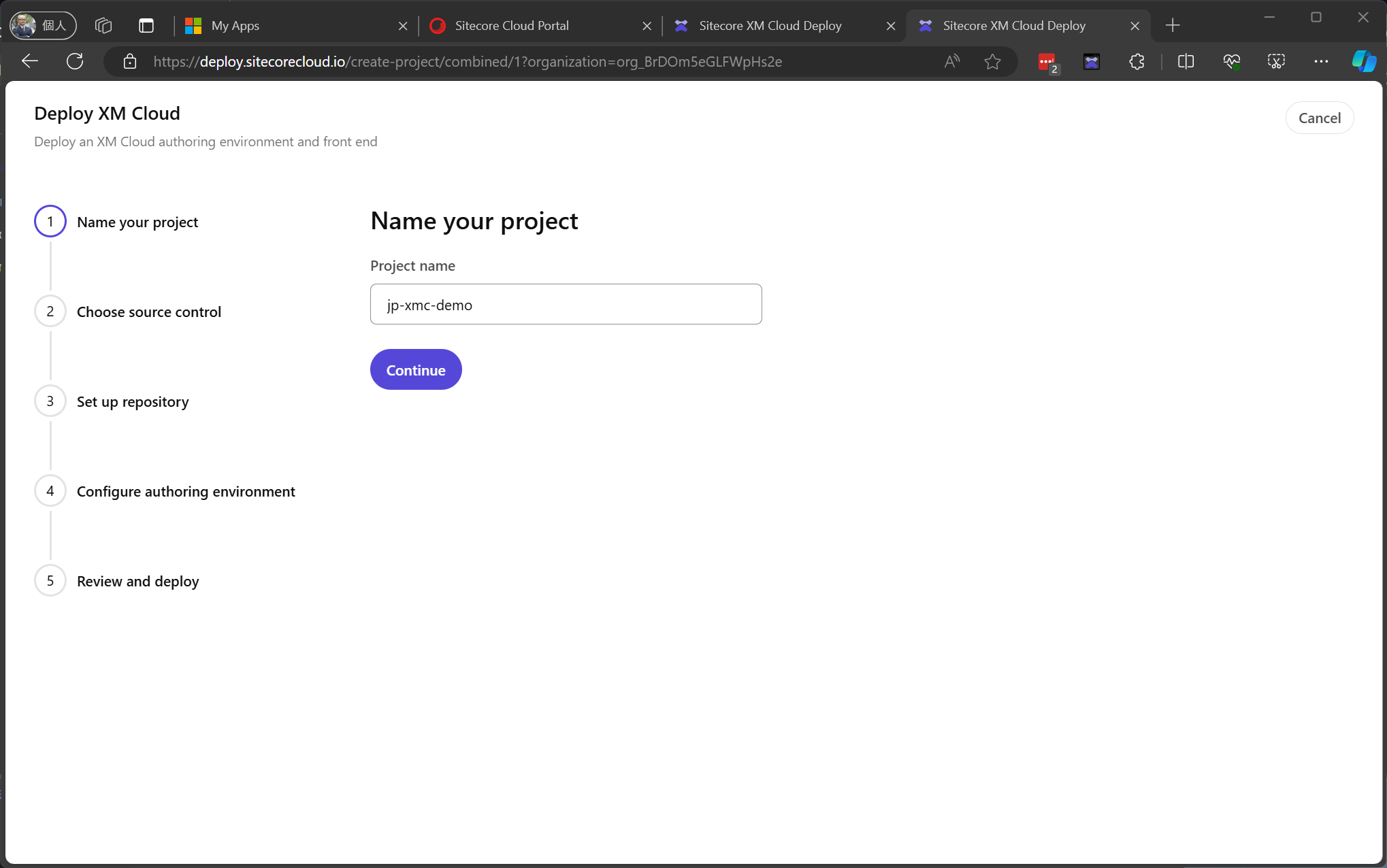Open the purple Sitecore extension icon
Image resolution: width=1387 pixels, height=868 pixels.
click(x=1092, y=62)
